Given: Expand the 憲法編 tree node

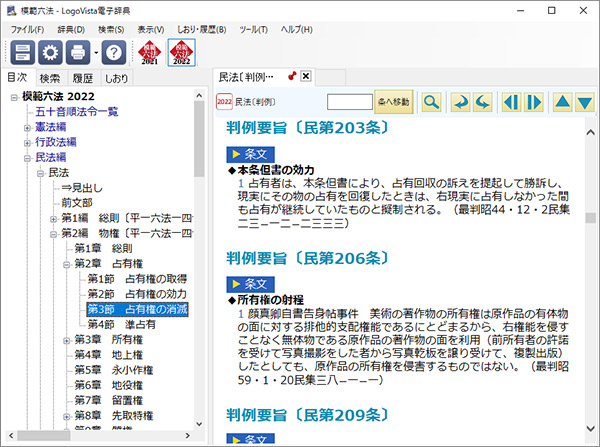Looking at the screenshot, I should click(27, 128).
